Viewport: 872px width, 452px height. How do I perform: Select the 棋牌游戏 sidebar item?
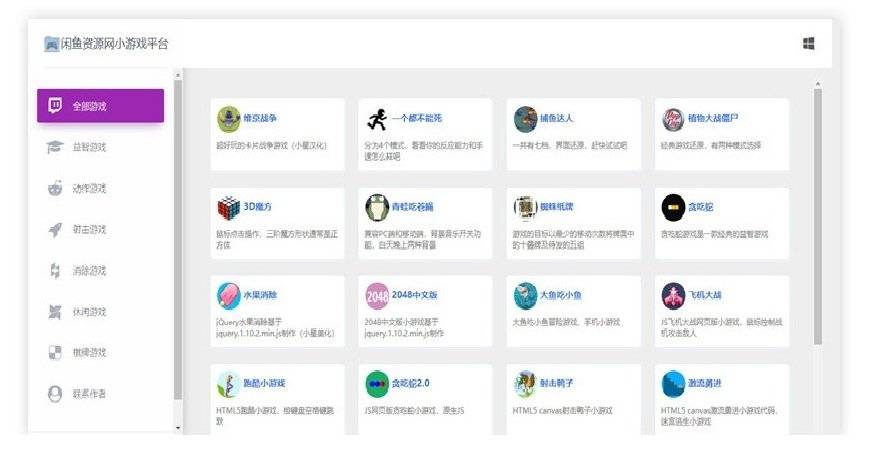coord(89,353)
